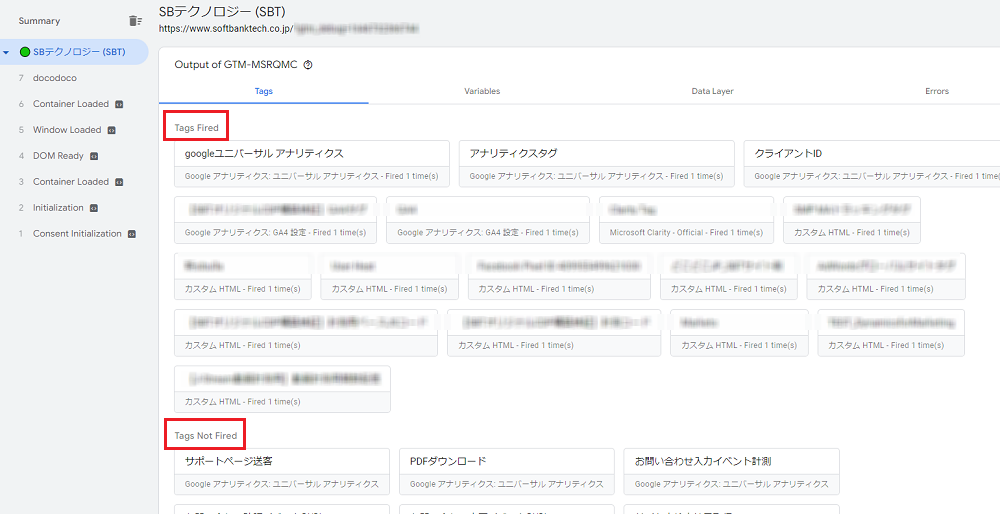Open the Data Layer tab
The height and width of the screenshot is (514, 1000).
pyautogui.click(x=712, y=91)
